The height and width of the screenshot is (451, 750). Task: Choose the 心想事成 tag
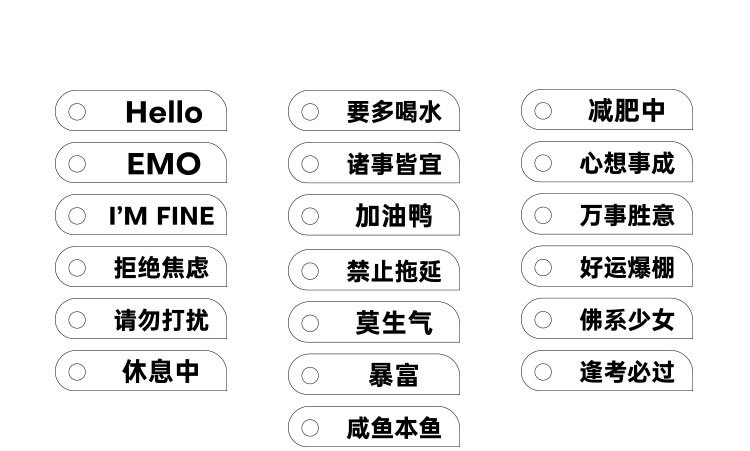pos(627,163)
